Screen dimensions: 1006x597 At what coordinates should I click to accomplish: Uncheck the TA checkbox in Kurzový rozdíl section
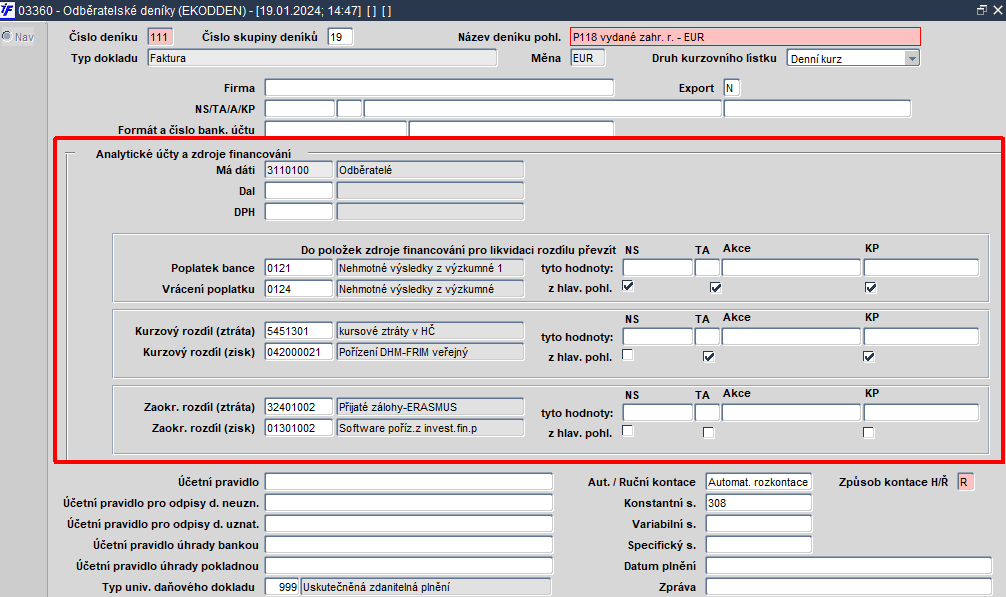click(708, 357)
